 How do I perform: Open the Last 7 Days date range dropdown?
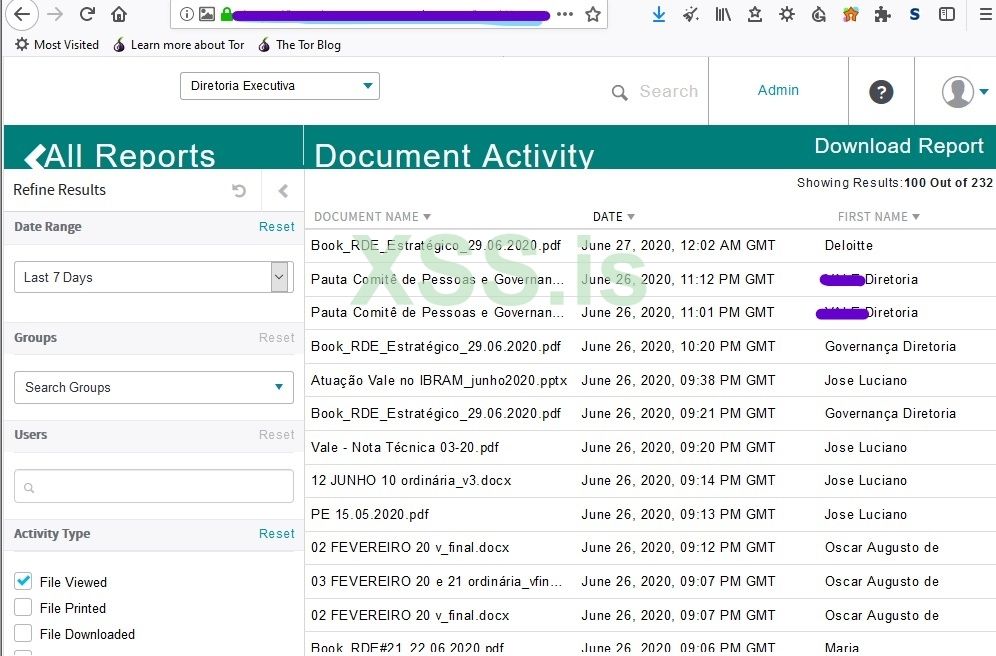pyautogui.click(x=280, y=277)
